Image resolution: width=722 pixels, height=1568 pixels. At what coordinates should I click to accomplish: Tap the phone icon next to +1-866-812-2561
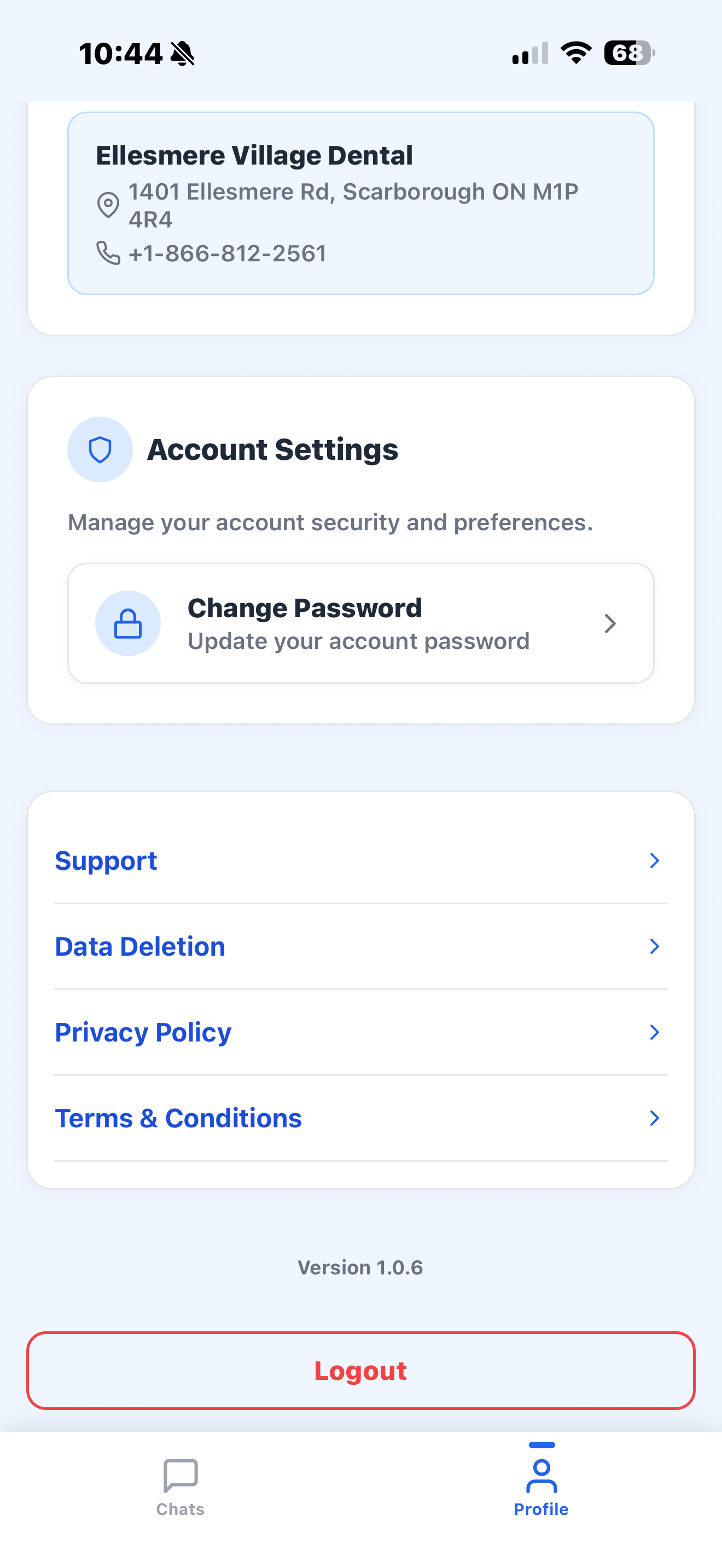[108, 253]
